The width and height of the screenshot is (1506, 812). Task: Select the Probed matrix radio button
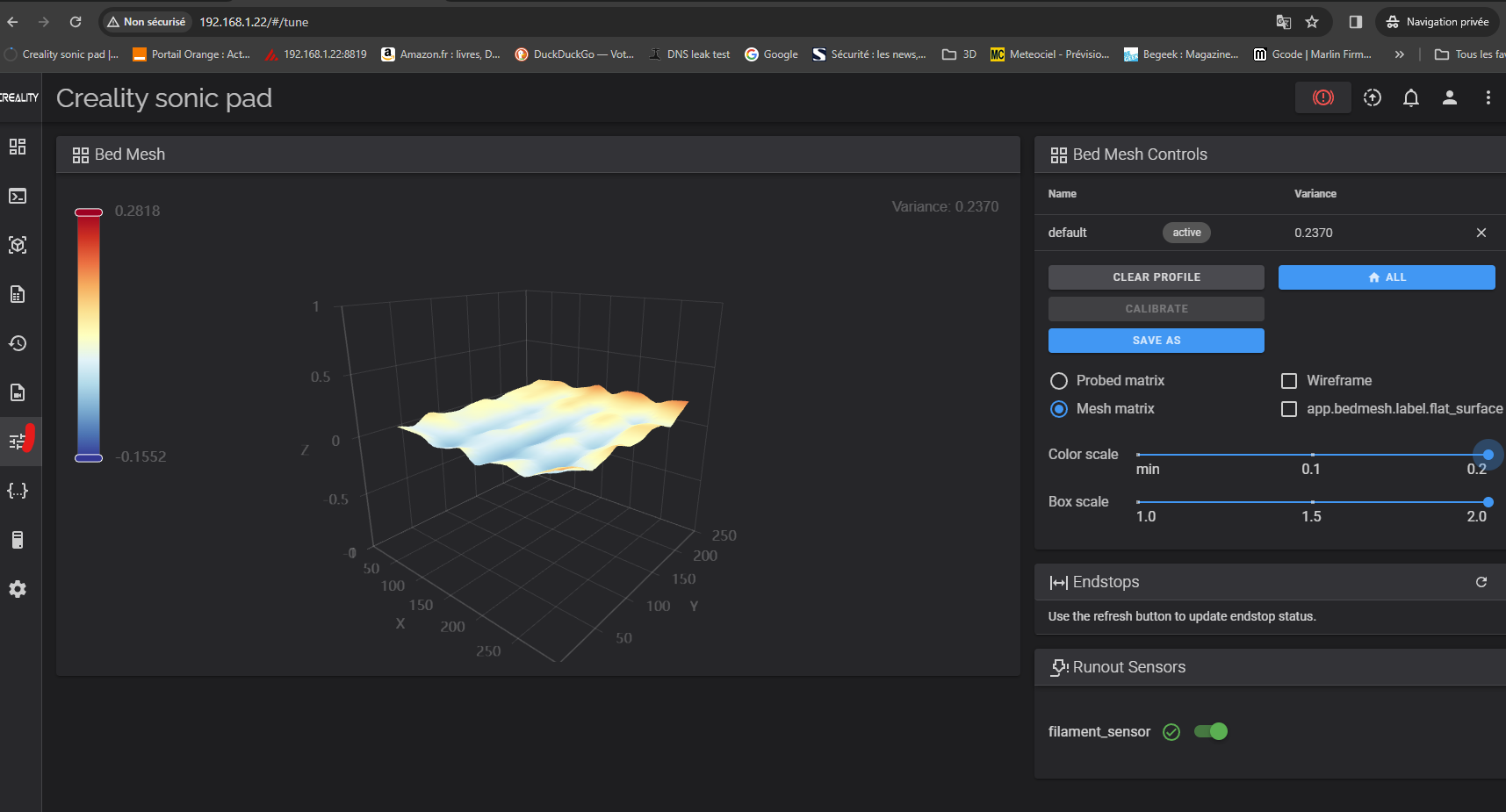(1059, 381)
